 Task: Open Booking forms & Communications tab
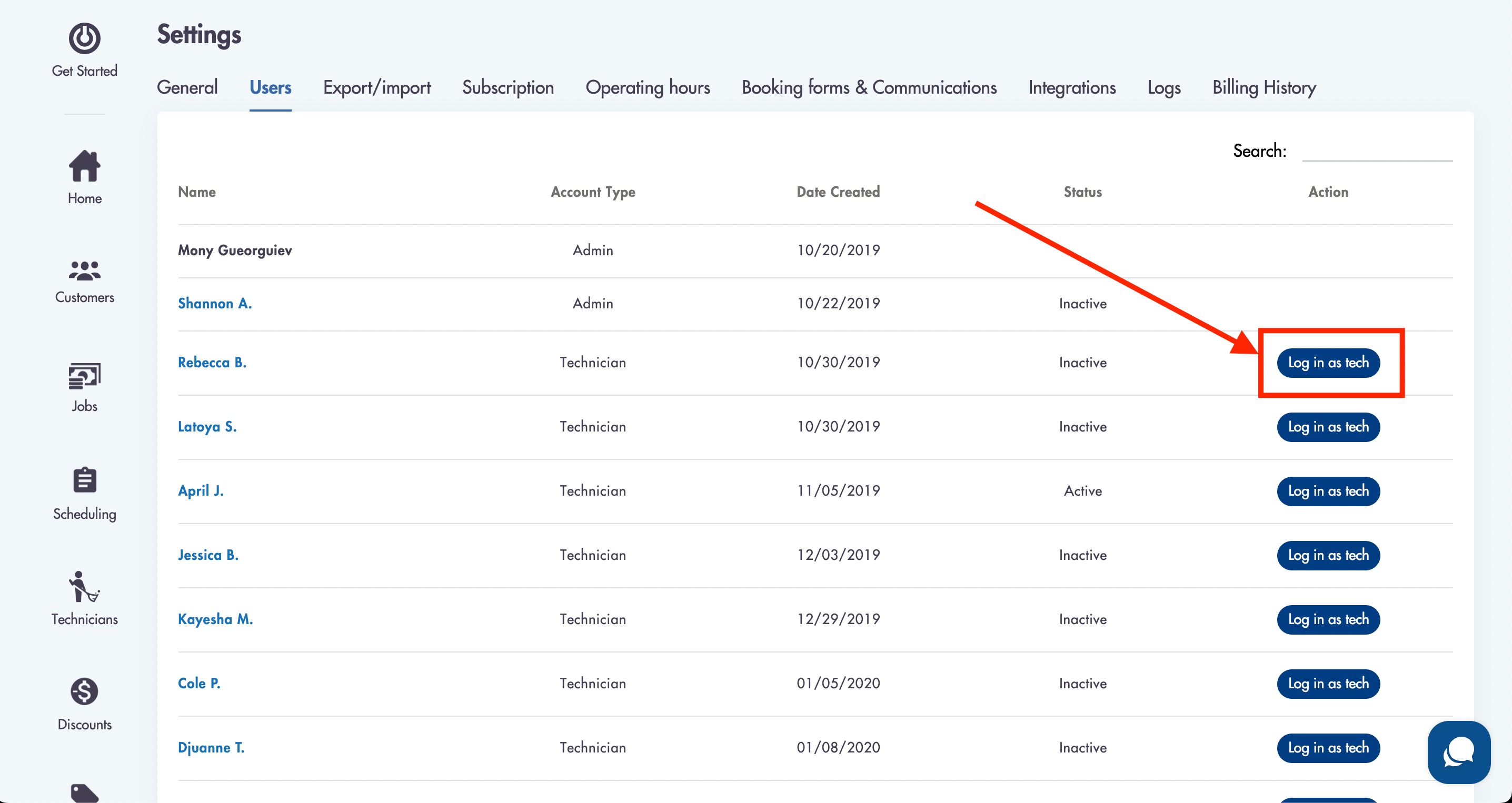click(x=869, y=87)
